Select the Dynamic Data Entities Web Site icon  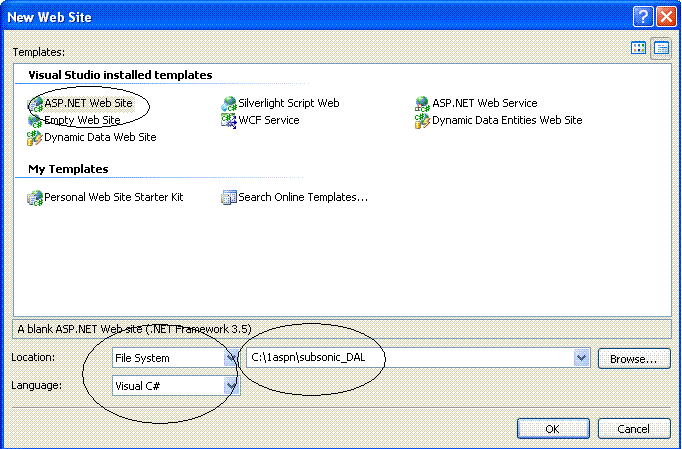pos(422,121)
